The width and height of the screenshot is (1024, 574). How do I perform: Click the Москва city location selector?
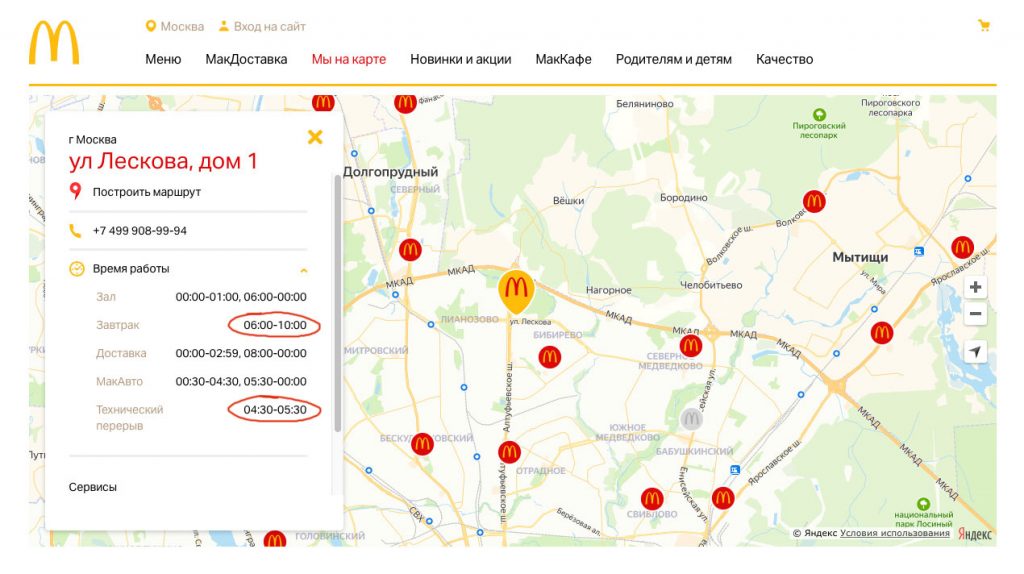[174, 26]
